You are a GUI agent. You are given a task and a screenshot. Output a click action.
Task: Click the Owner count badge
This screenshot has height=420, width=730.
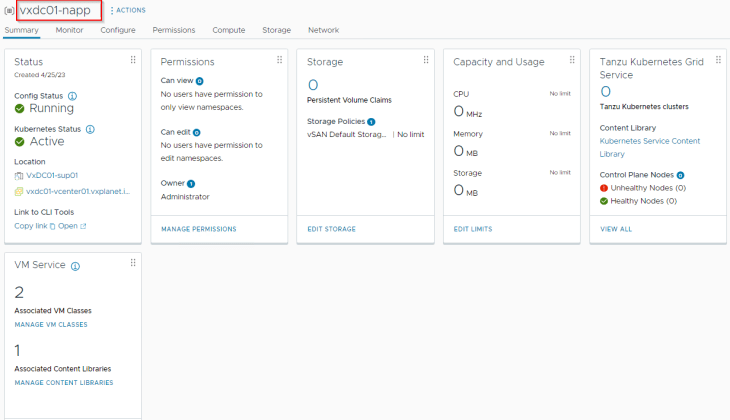tap(191, 184)
